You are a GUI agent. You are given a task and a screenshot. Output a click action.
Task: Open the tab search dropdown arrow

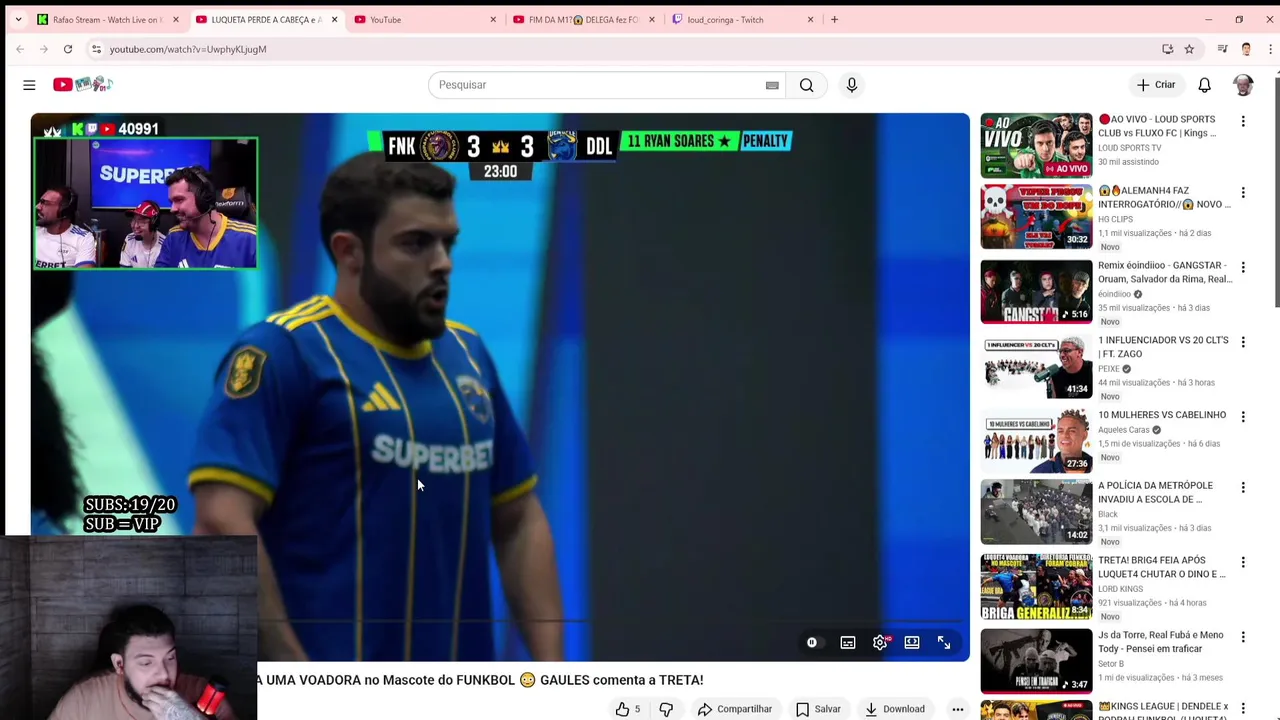18,19
